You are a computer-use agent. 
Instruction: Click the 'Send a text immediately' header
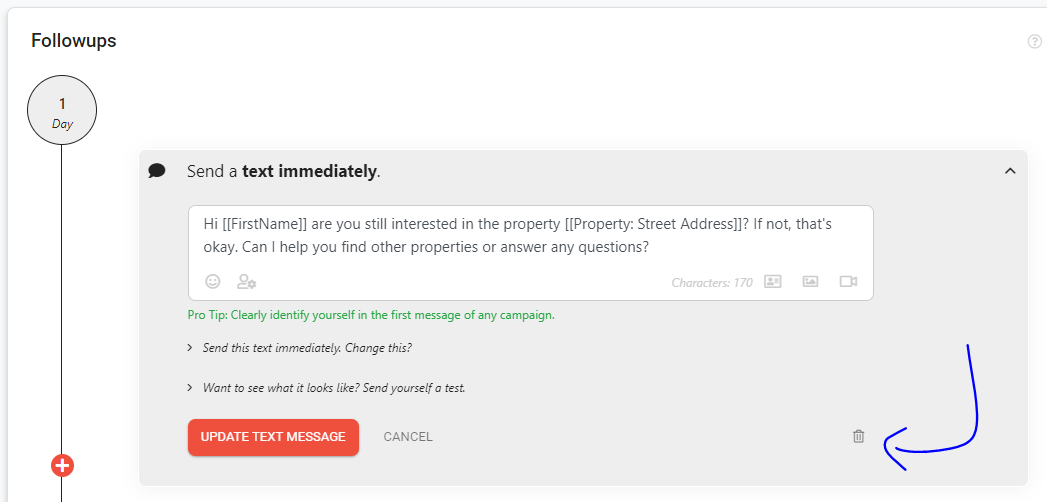[x=284, y=172]
